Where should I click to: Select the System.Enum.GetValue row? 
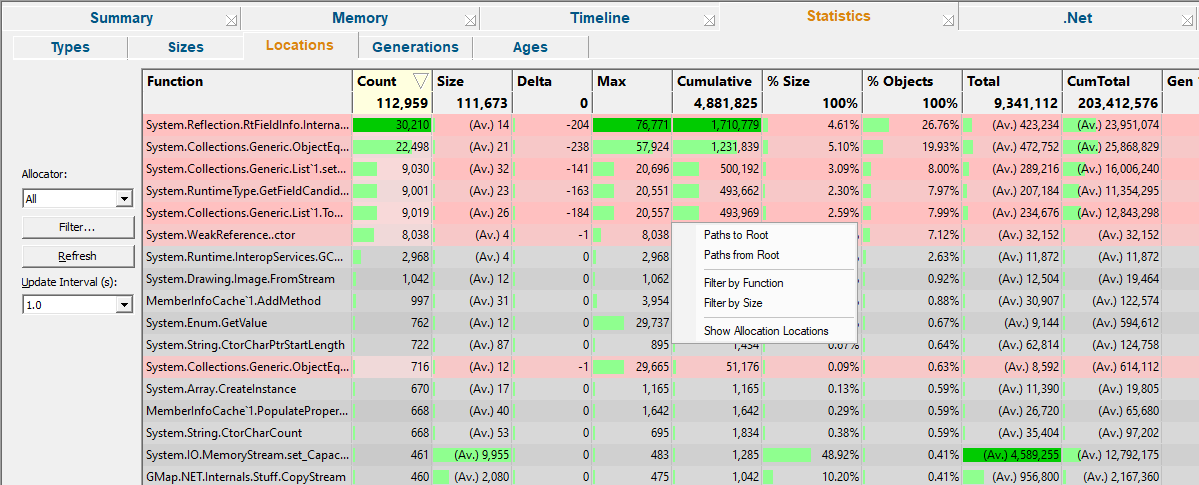click(671, 323)
